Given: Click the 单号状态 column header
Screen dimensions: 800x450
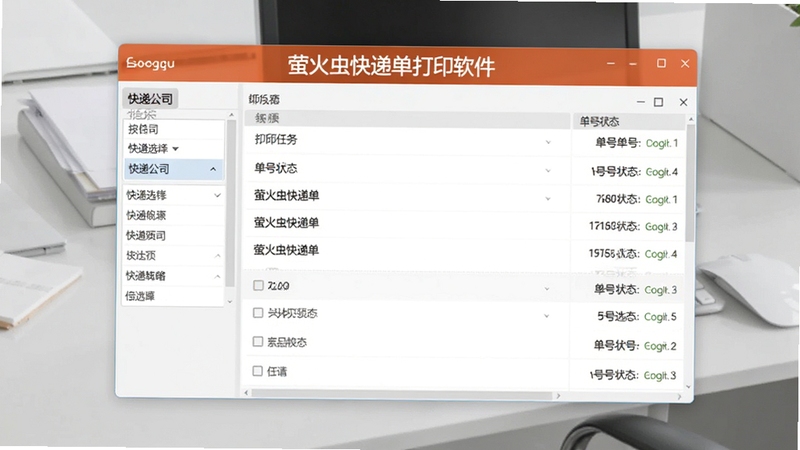Looking at the screenshot, I should pyautogui.click(x=628, y=121).
